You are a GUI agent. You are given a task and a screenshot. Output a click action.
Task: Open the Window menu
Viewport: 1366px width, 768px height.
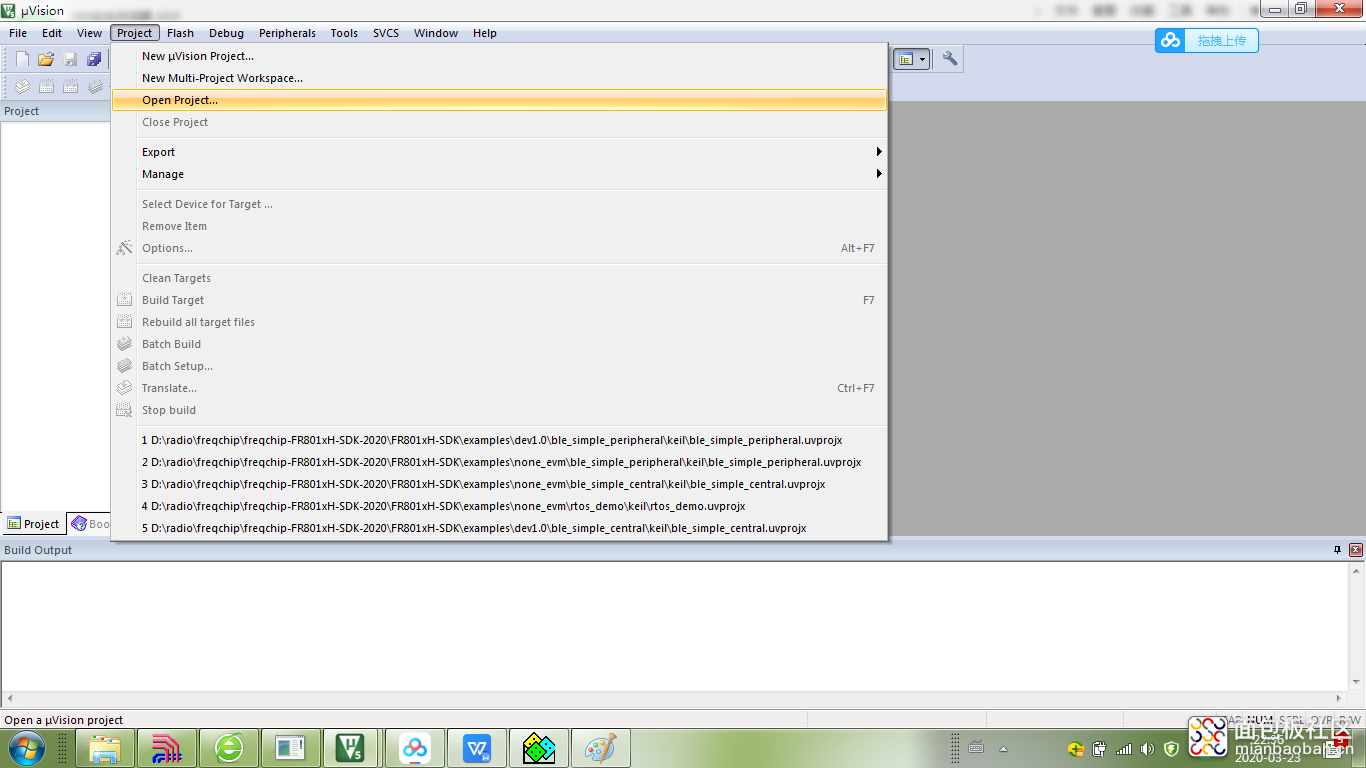[436, 33]
